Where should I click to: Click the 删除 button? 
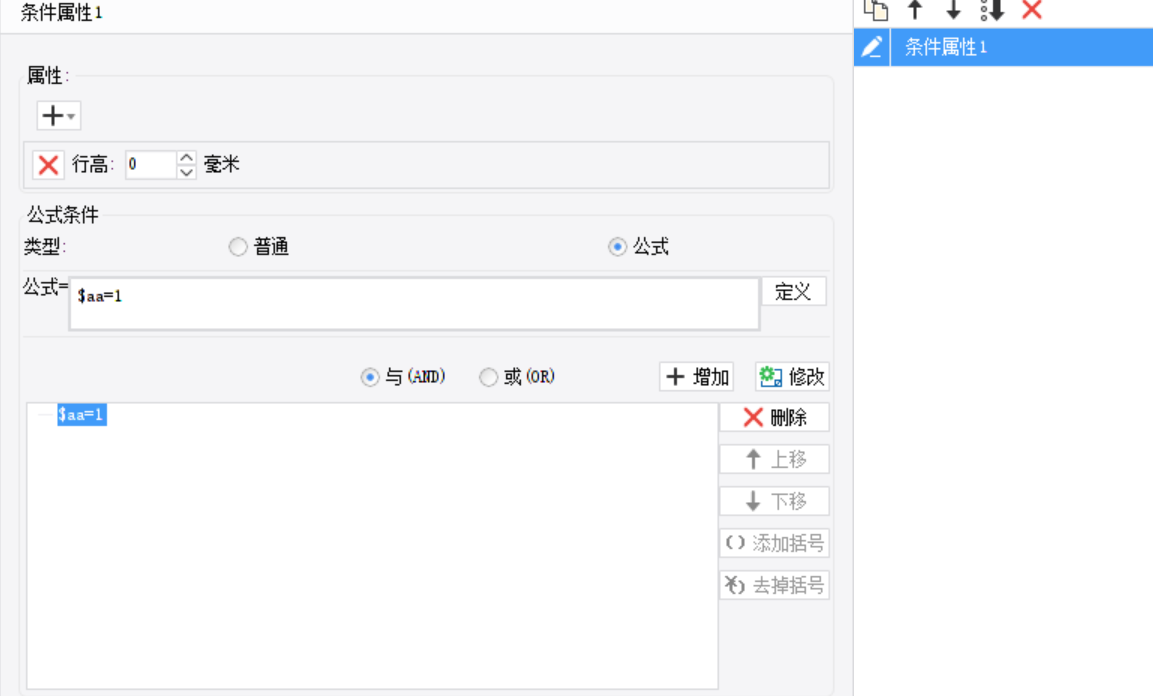[774, 417]
